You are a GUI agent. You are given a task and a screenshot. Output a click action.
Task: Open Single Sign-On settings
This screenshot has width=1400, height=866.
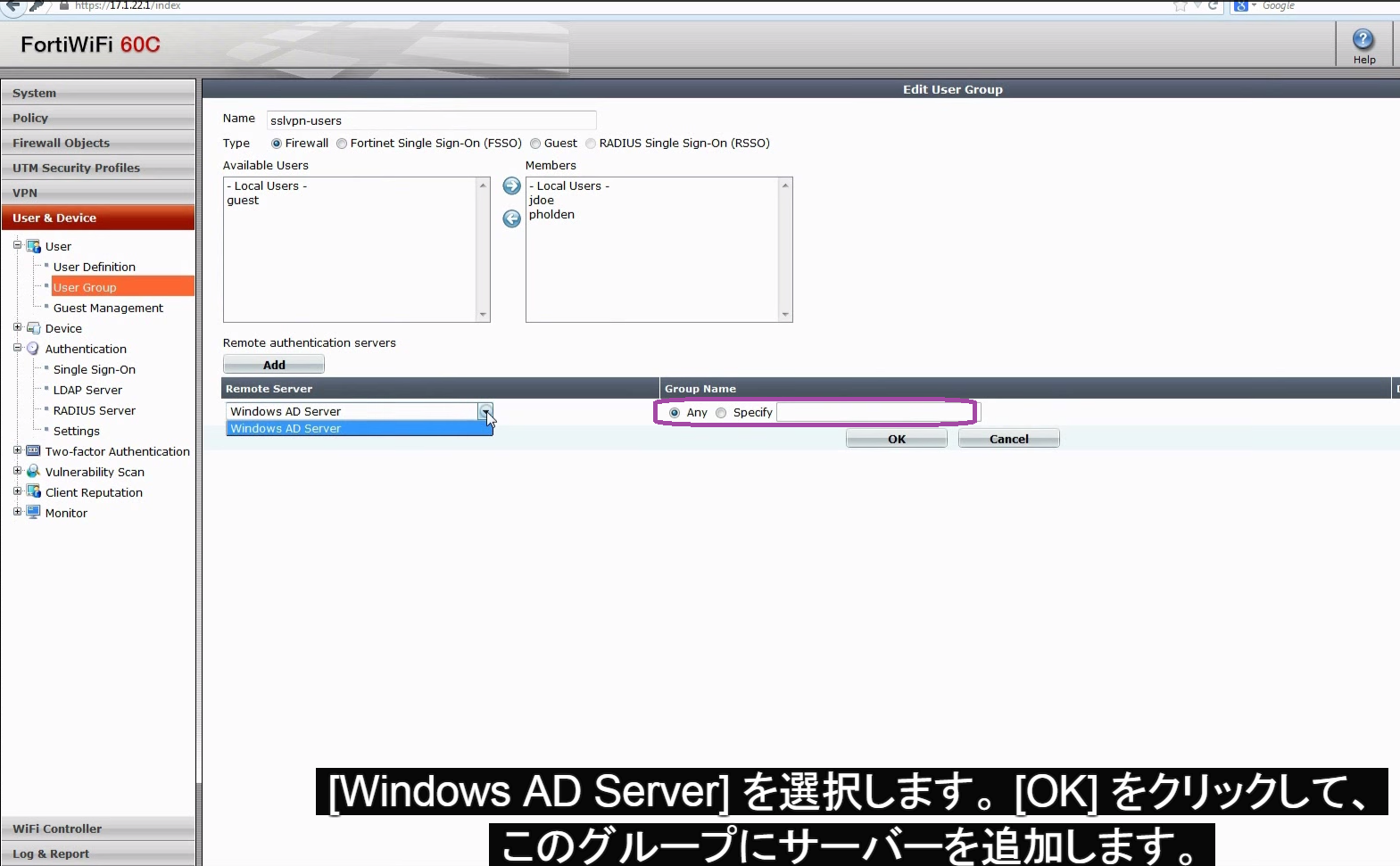(x=95, y=369)
